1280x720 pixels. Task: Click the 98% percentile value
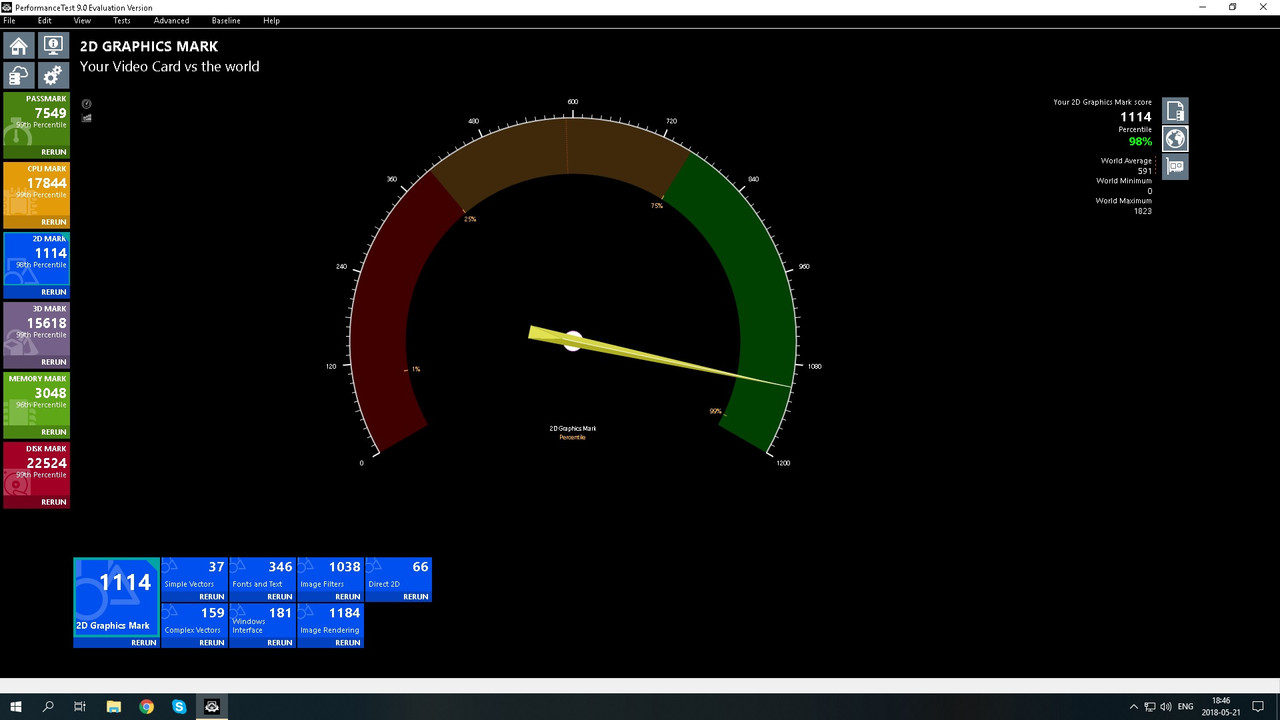[x=1140, y=142]
